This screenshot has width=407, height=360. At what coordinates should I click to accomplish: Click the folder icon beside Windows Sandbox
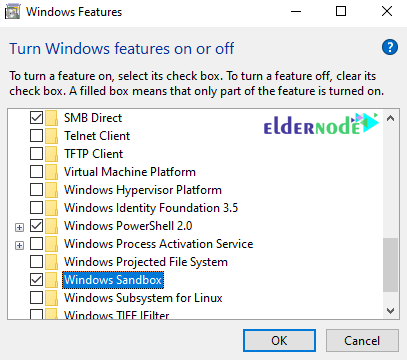[x=51, y=280]
